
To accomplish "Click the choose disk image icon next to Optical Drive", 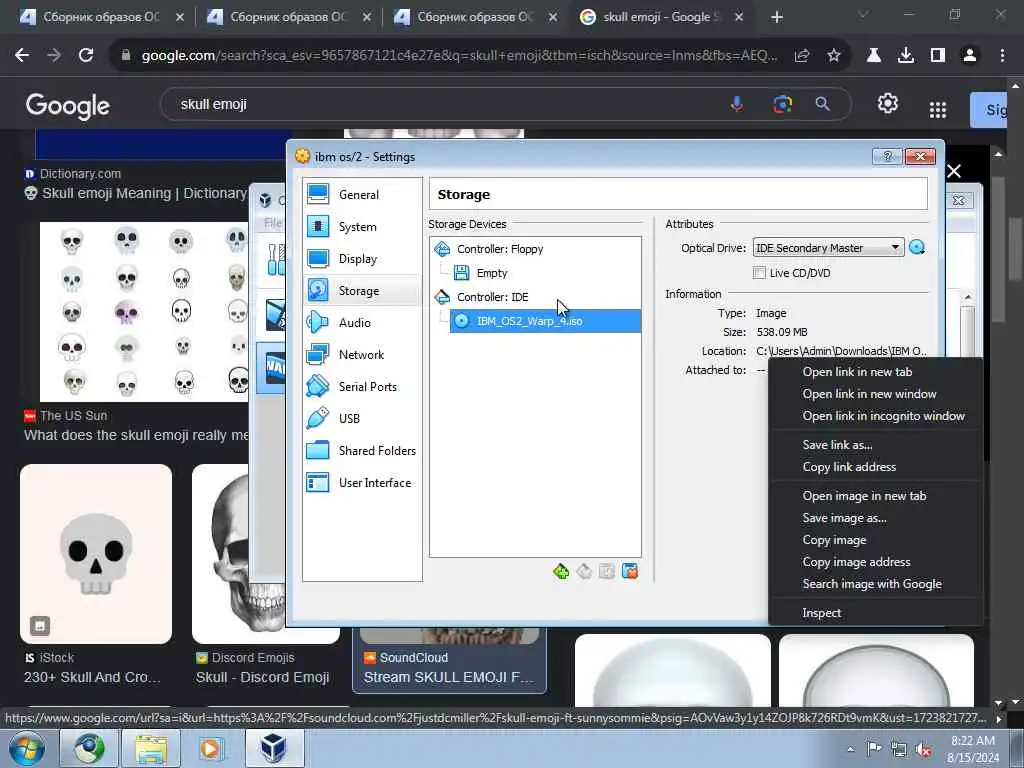I will pos(917,248).
